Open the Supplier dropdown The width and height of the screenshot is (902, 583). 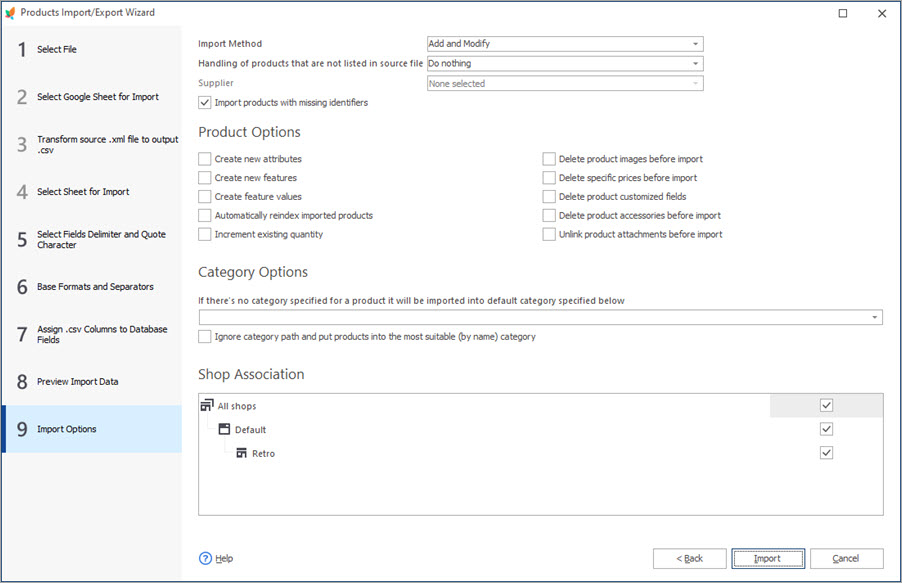[565, 83]
